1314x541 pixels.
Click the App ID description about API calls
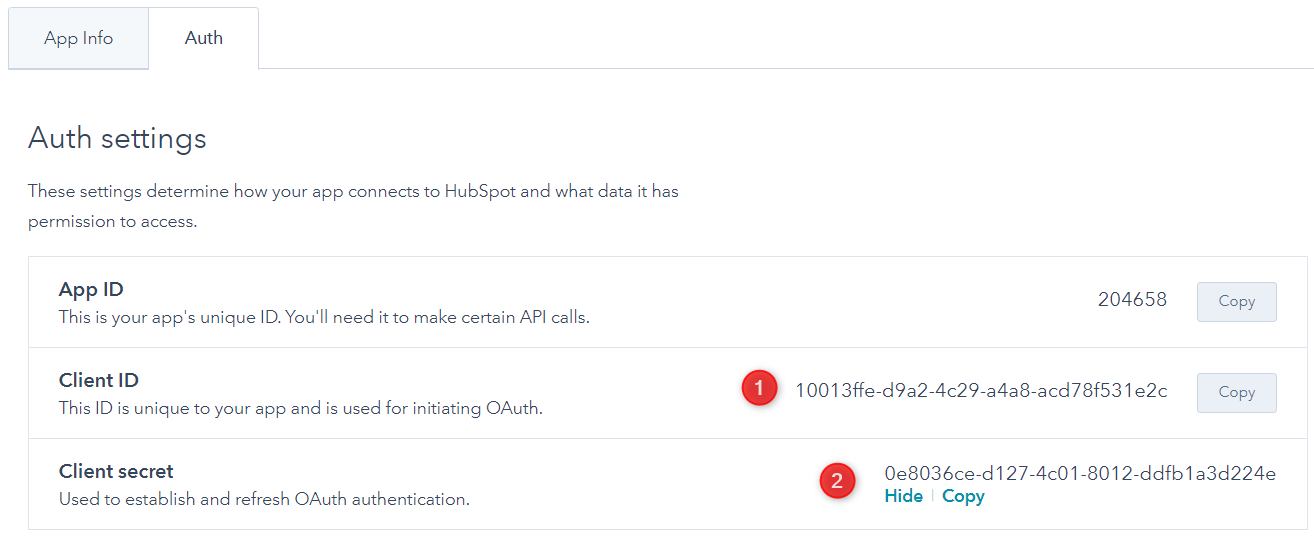[x=325, y=318]
